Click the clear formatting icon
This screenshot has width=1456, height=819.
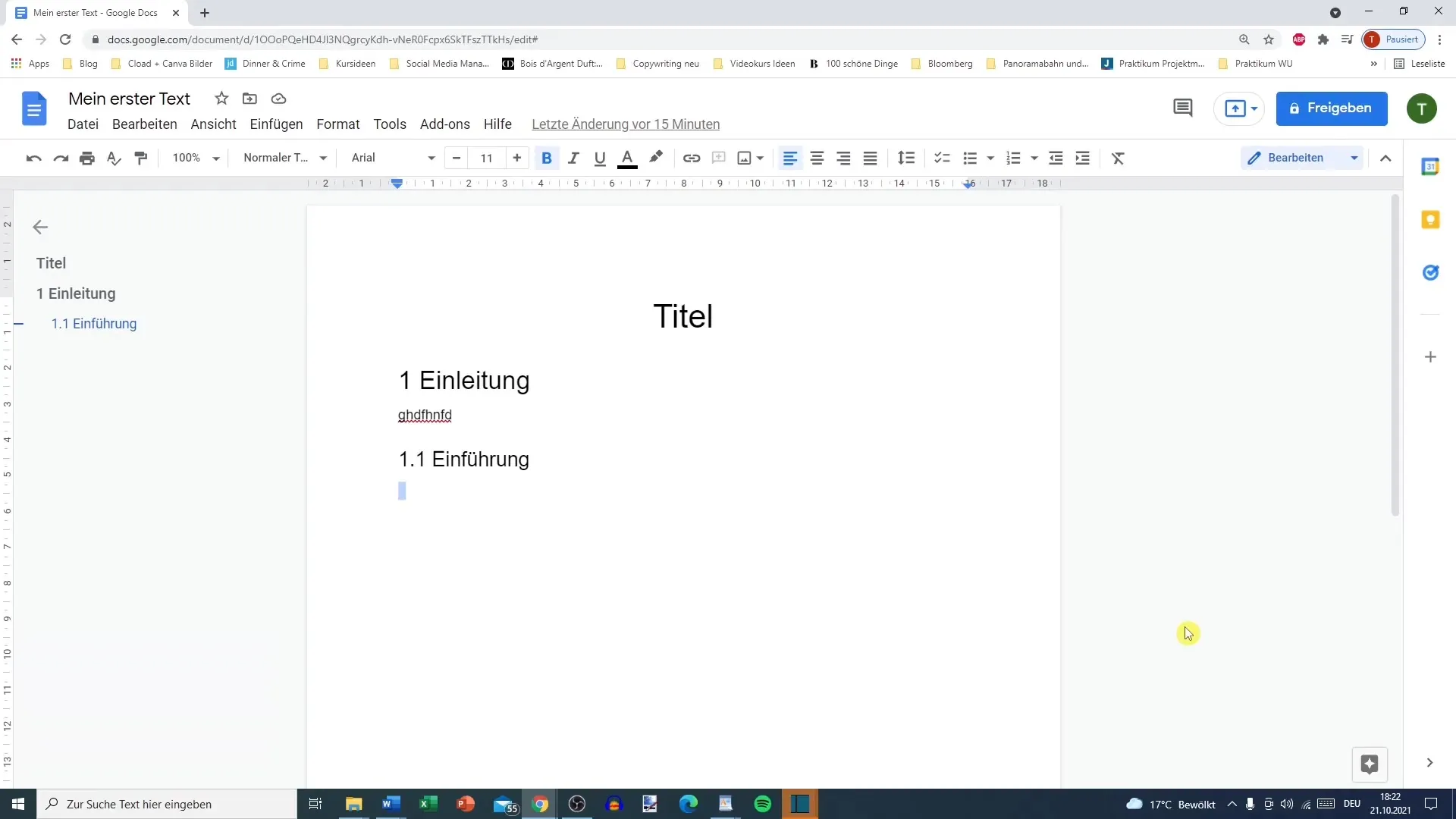tap(1118, 158)
